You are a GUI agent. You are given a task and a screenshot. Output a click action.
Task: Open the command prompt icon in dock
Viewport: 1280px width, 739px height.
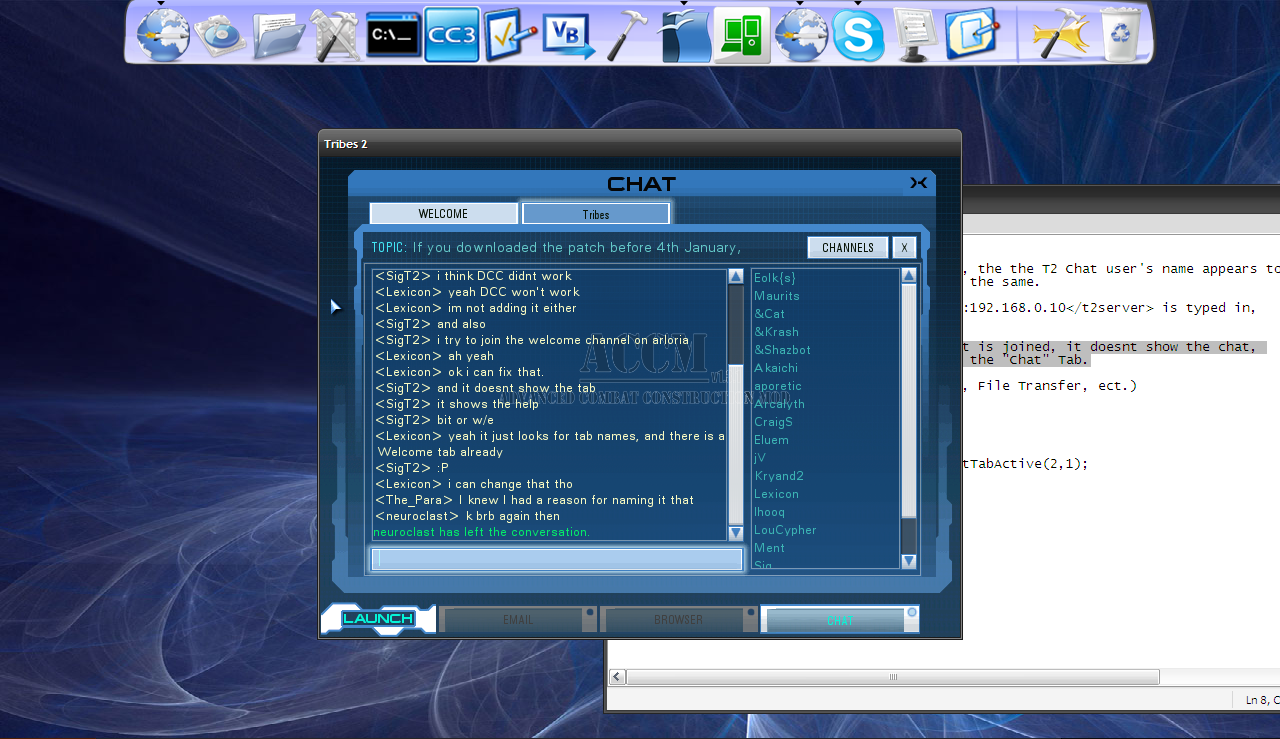(393, 35)
